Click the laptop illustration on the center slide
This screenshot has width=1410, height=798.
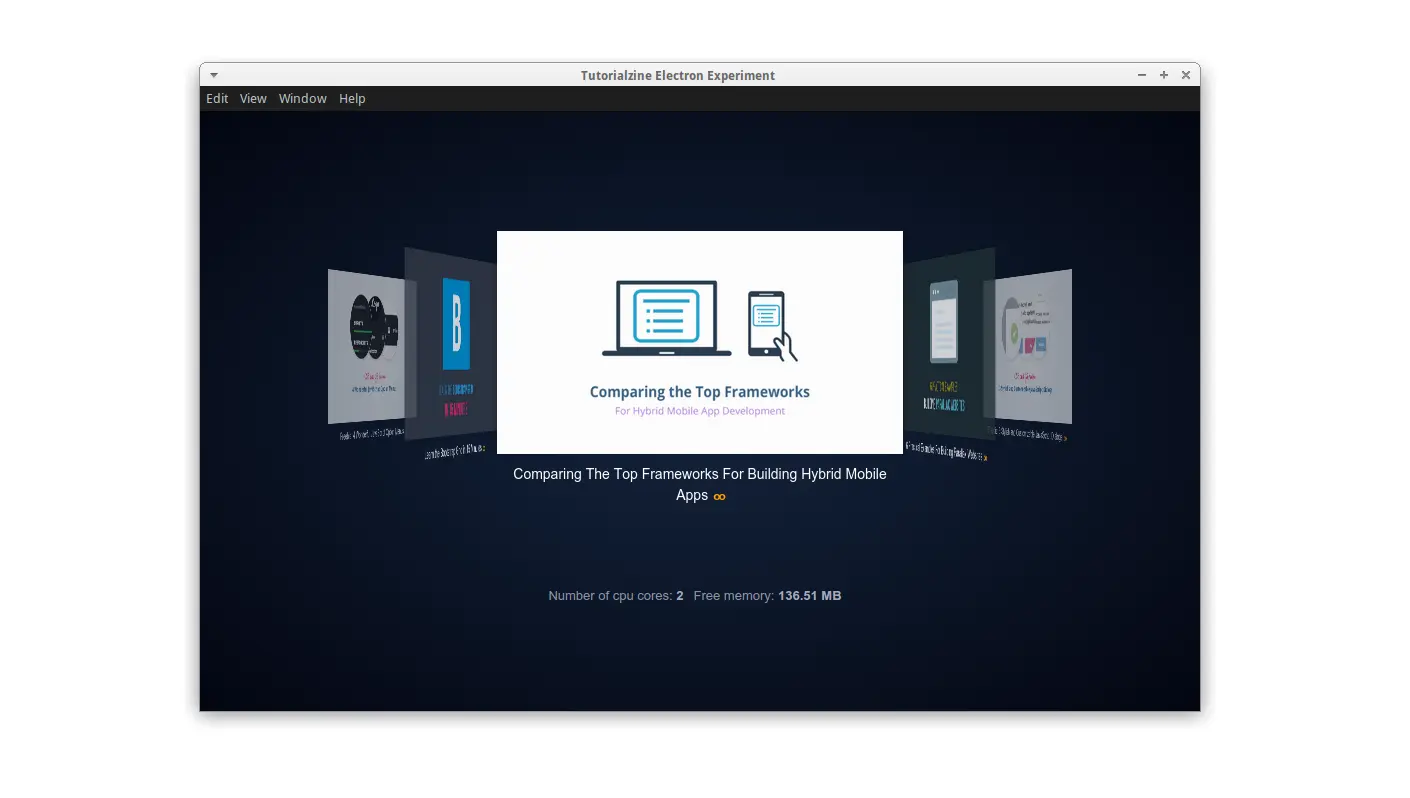click(665, 315)
